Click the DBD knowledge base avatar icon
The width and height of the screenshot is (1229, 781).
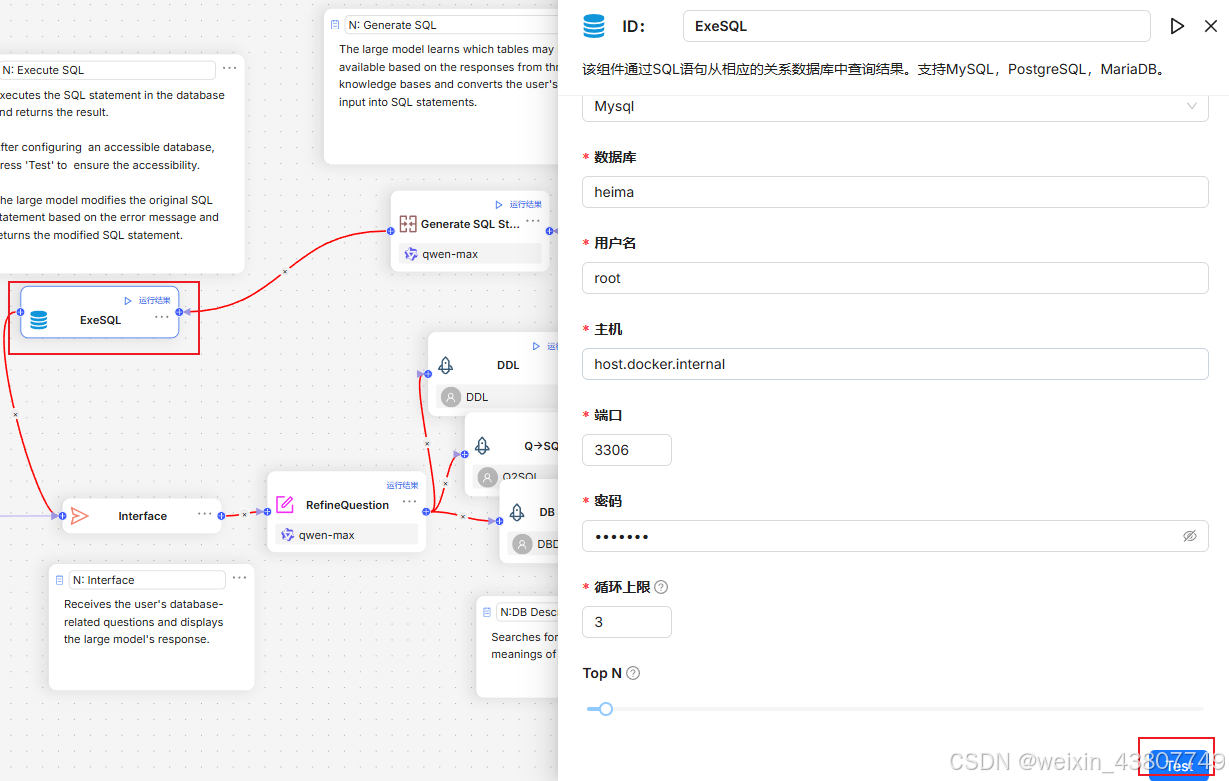522,544
